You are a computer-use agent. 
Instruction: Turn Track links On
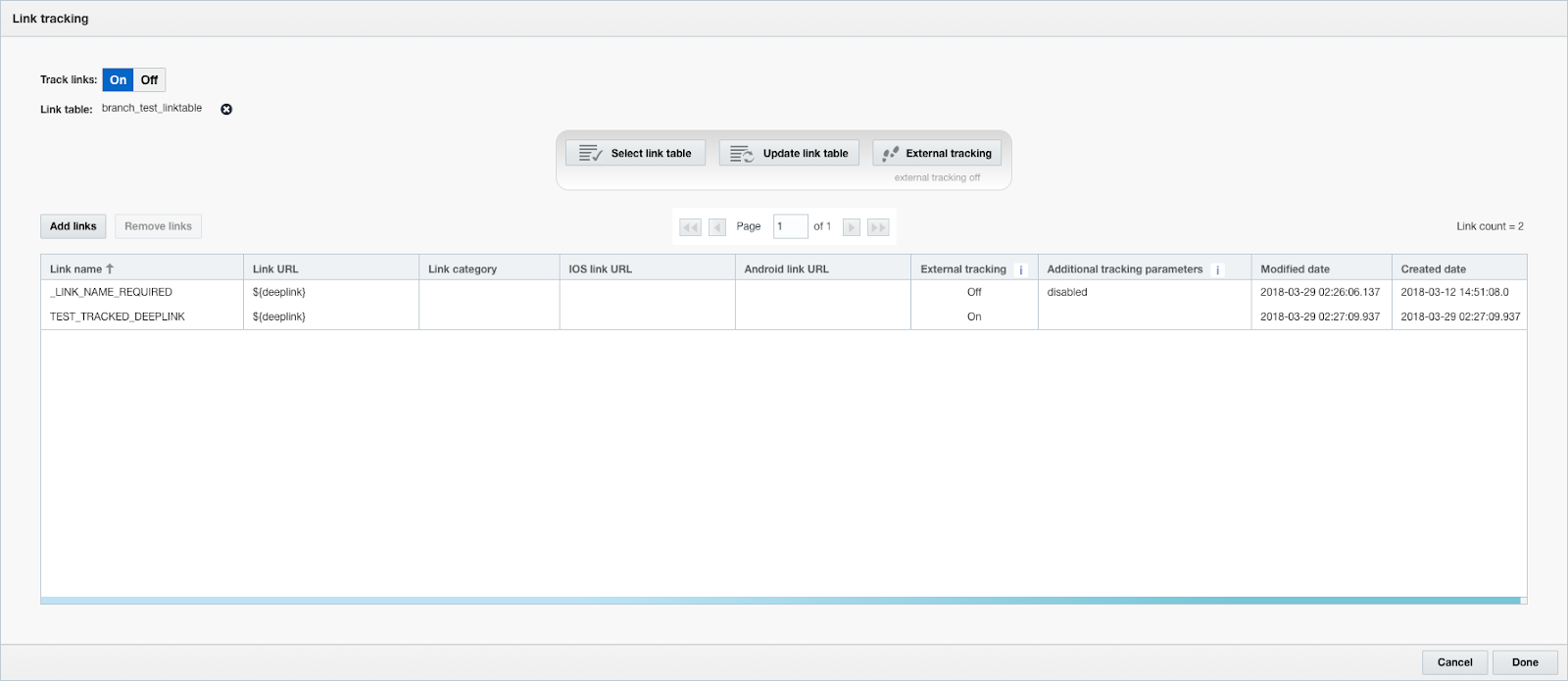[x=118, y=80]
